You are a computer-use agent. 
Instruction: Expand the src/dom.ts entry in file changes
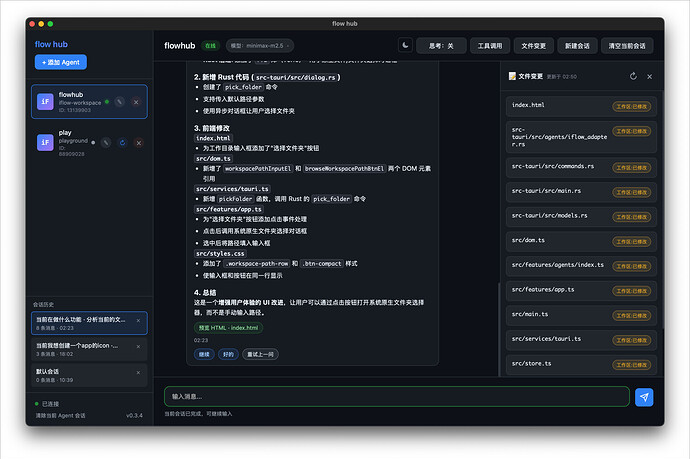click(x=581, y=240)
